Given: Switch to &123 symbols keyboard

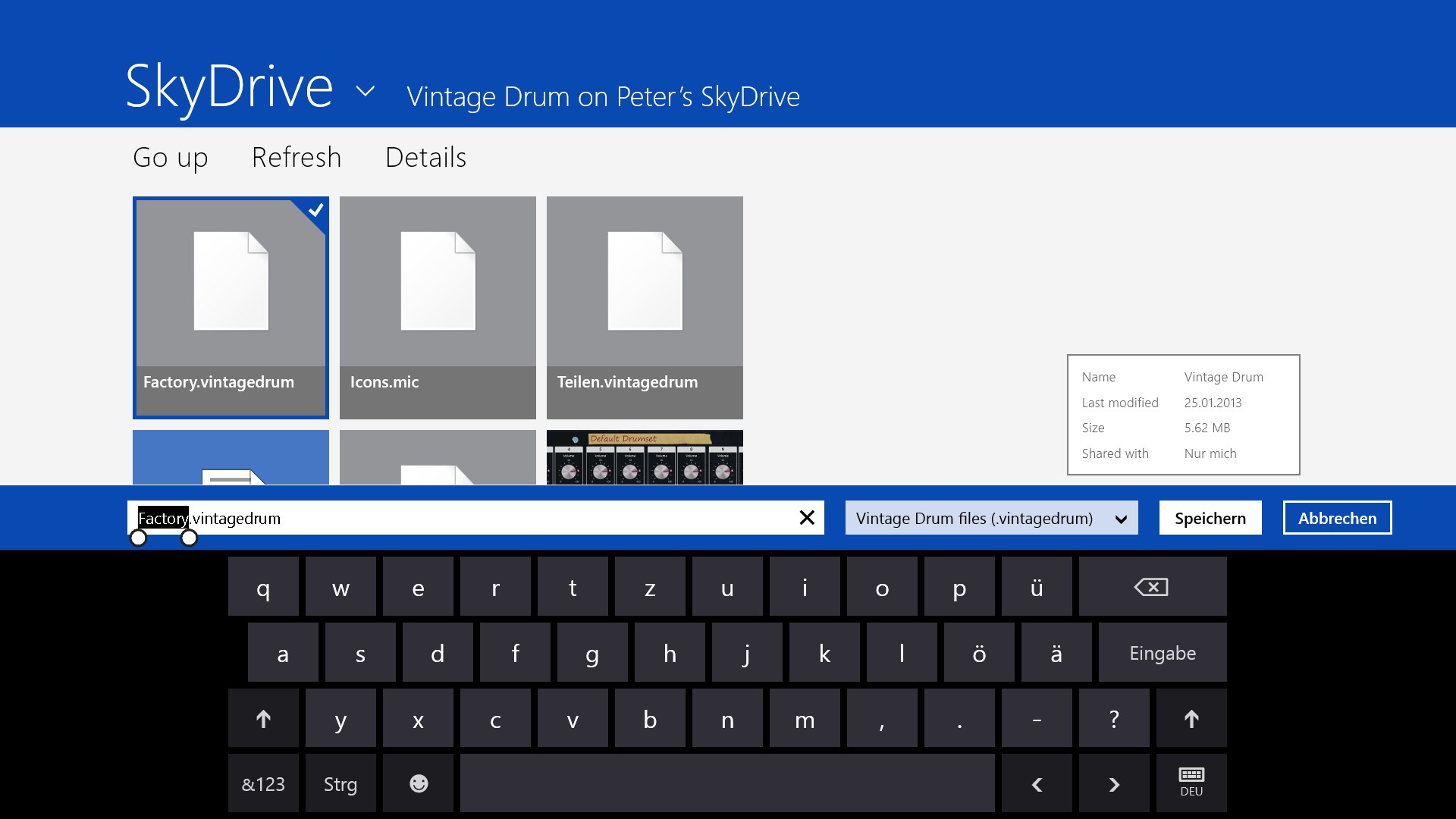Looking at the screenshot, I should pyautogui.click(x=263, y=783).
